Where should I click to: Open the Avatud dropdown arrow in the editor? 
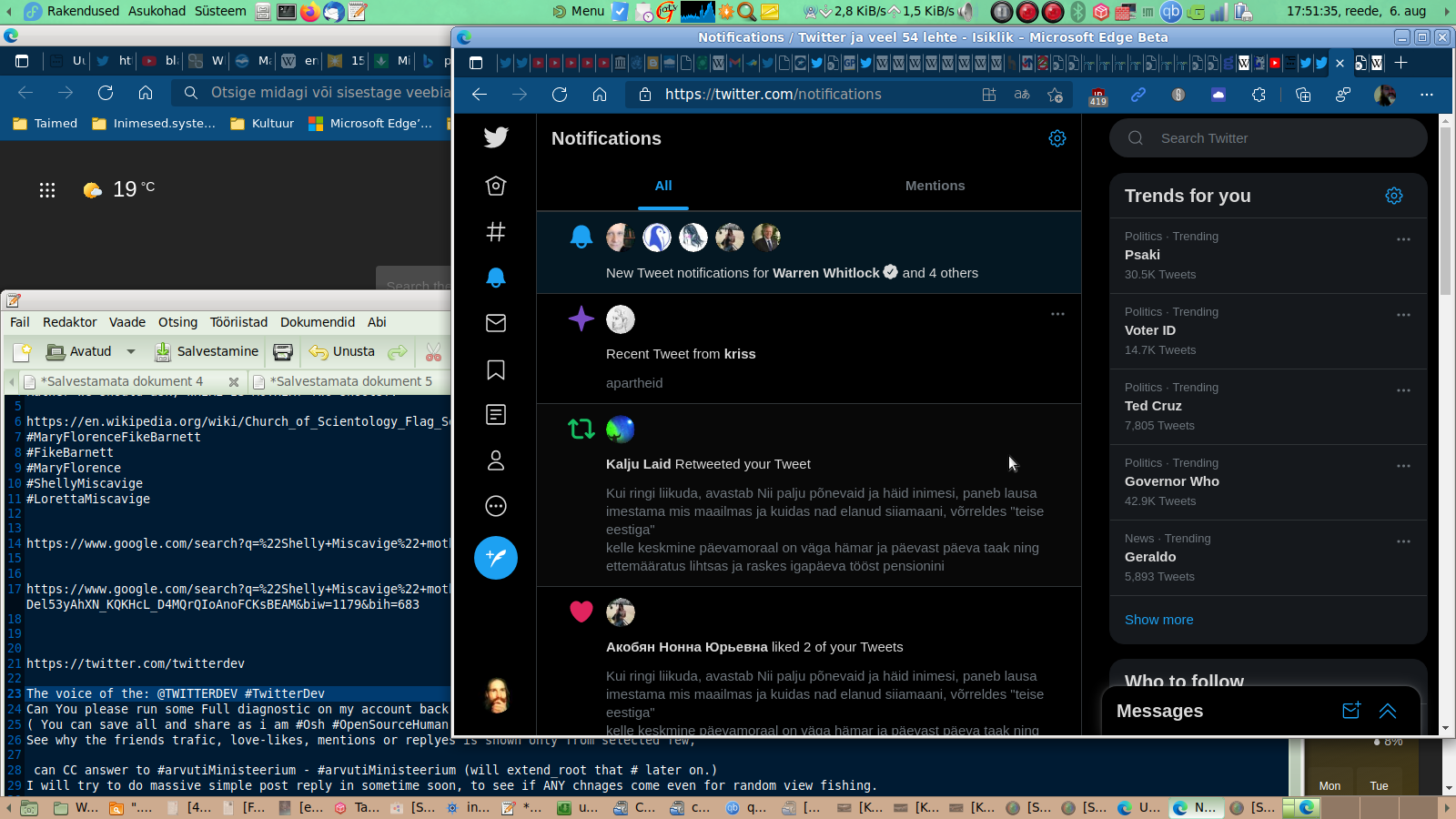point(131,351)
